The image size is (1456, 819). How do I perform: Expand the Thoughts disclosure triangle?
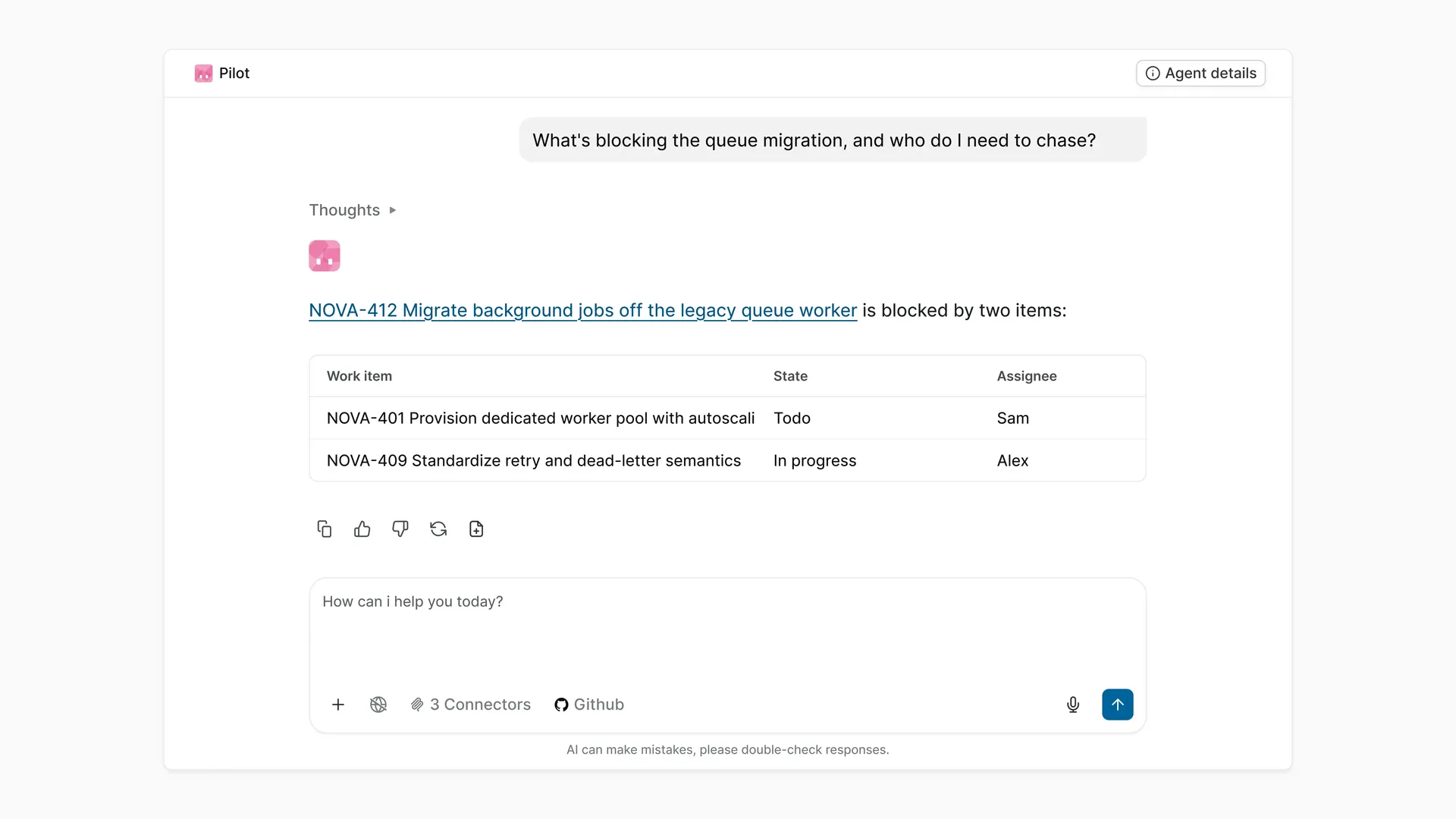393,210
